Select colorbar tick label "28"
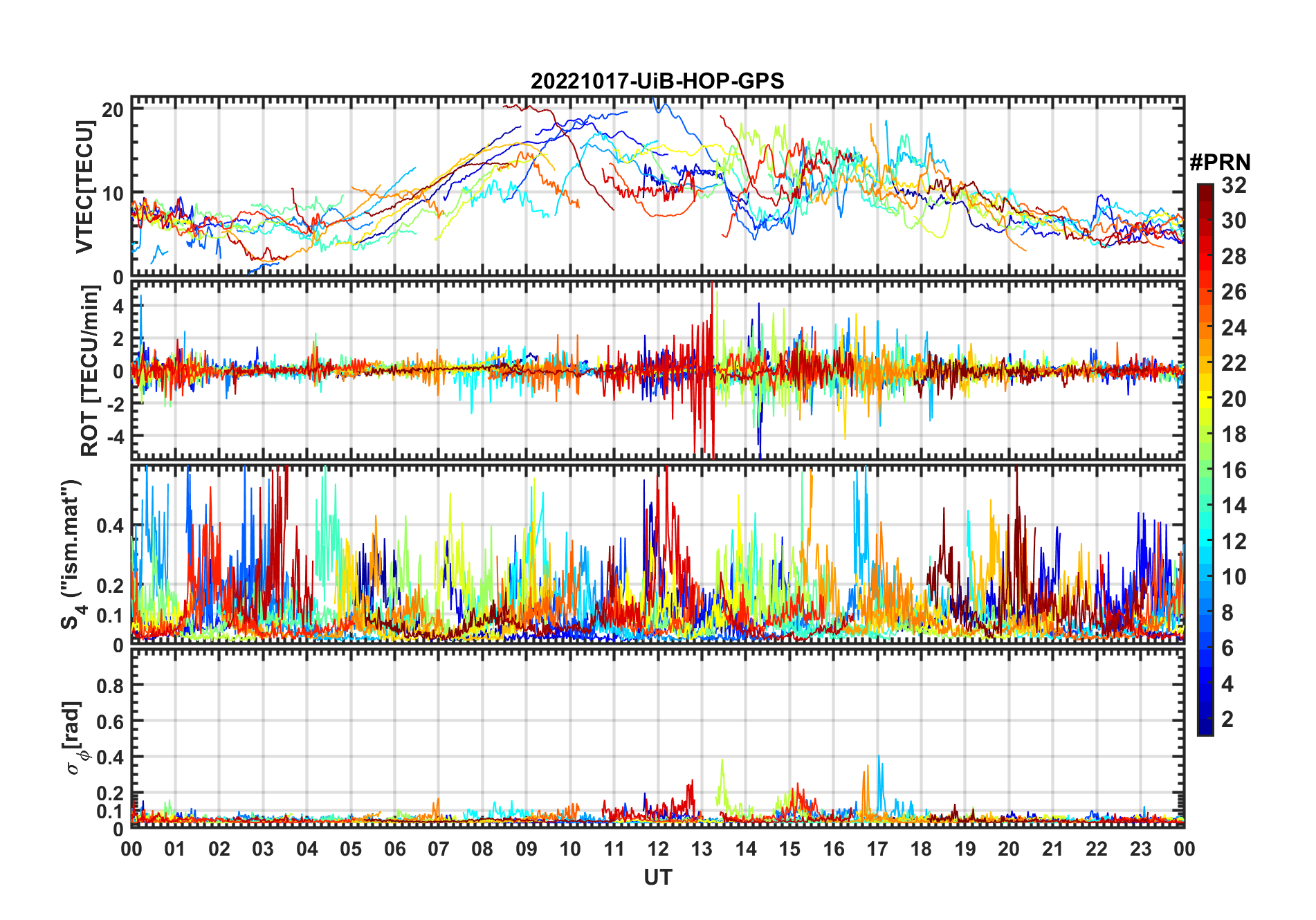The height and width of the screenshot is (920, 1316). (1234, 257)
